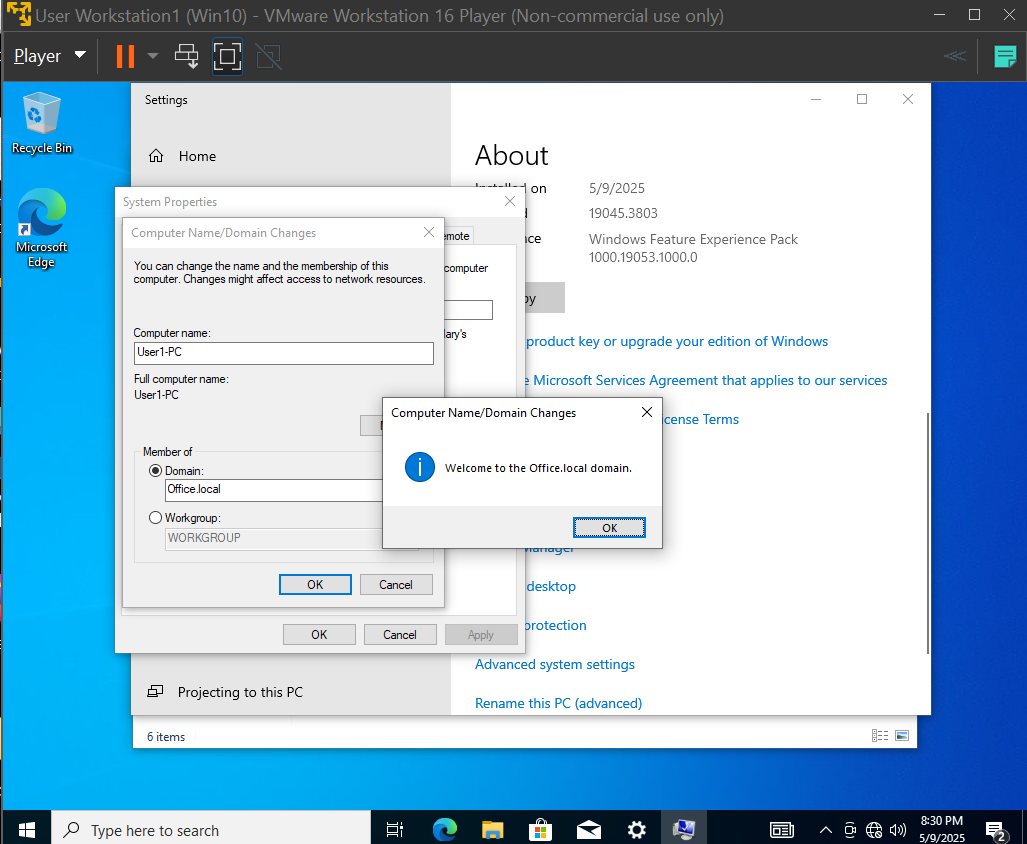This screenshot has width=1027, height=844.
Task: Minimize the Settings window
Action: 816,100
